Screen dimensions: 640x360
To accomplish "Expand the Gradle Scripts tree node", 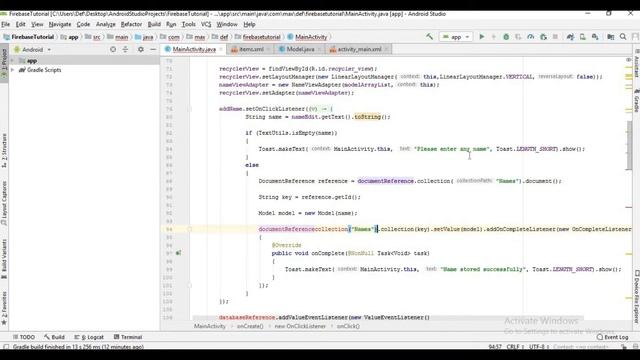I will click(x=13, y=70).
